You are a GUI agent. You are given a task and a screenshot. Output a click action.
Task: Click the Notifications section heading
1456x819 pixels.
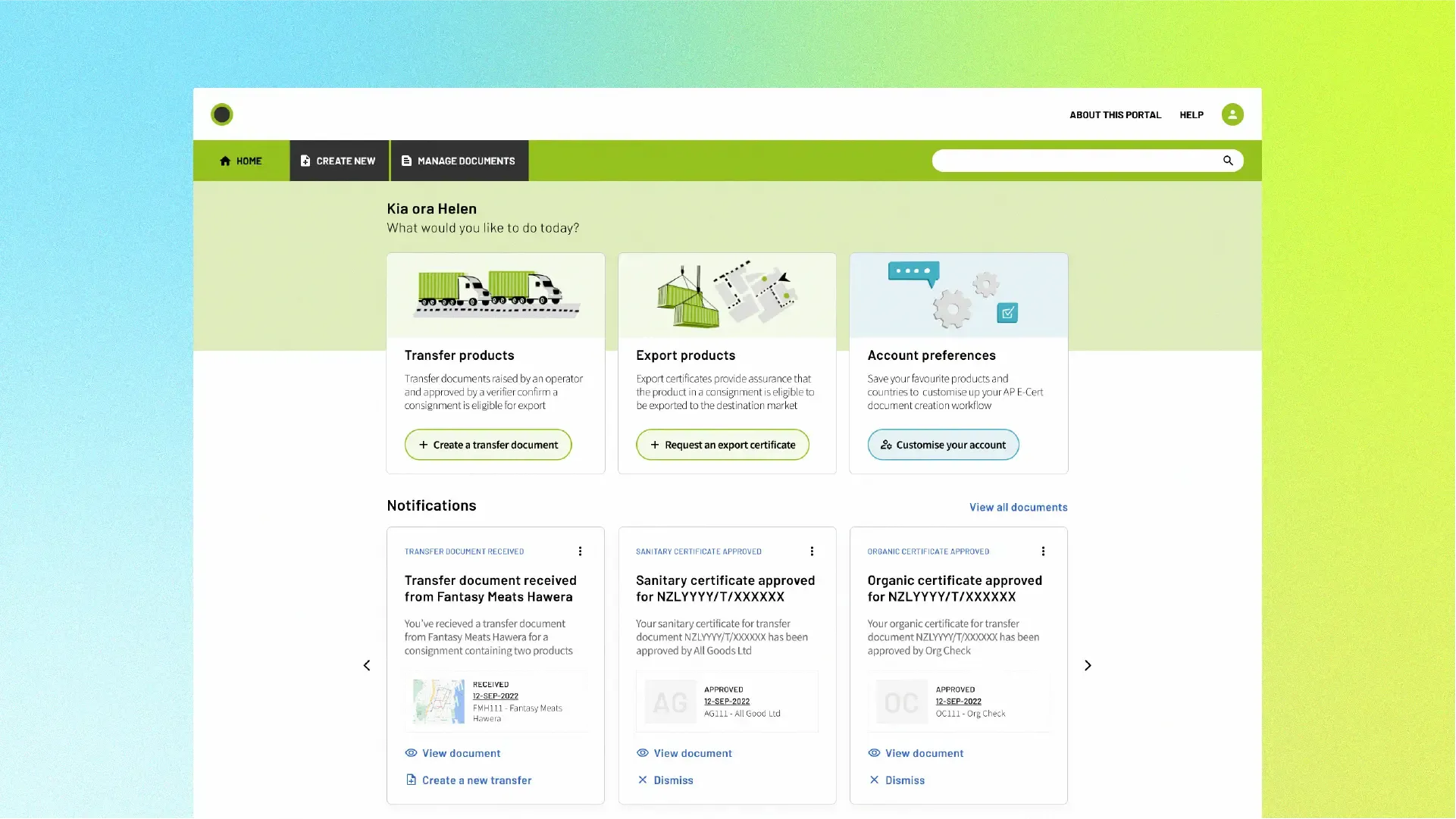pyautogui.click(x=431, y=505)
